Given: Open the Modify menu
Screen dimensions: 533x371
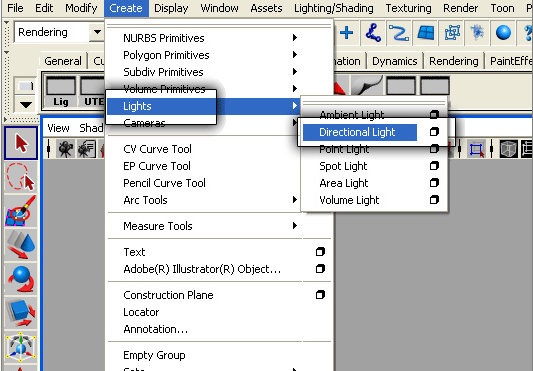Looking at the screenshot, I should pos(81,8).
